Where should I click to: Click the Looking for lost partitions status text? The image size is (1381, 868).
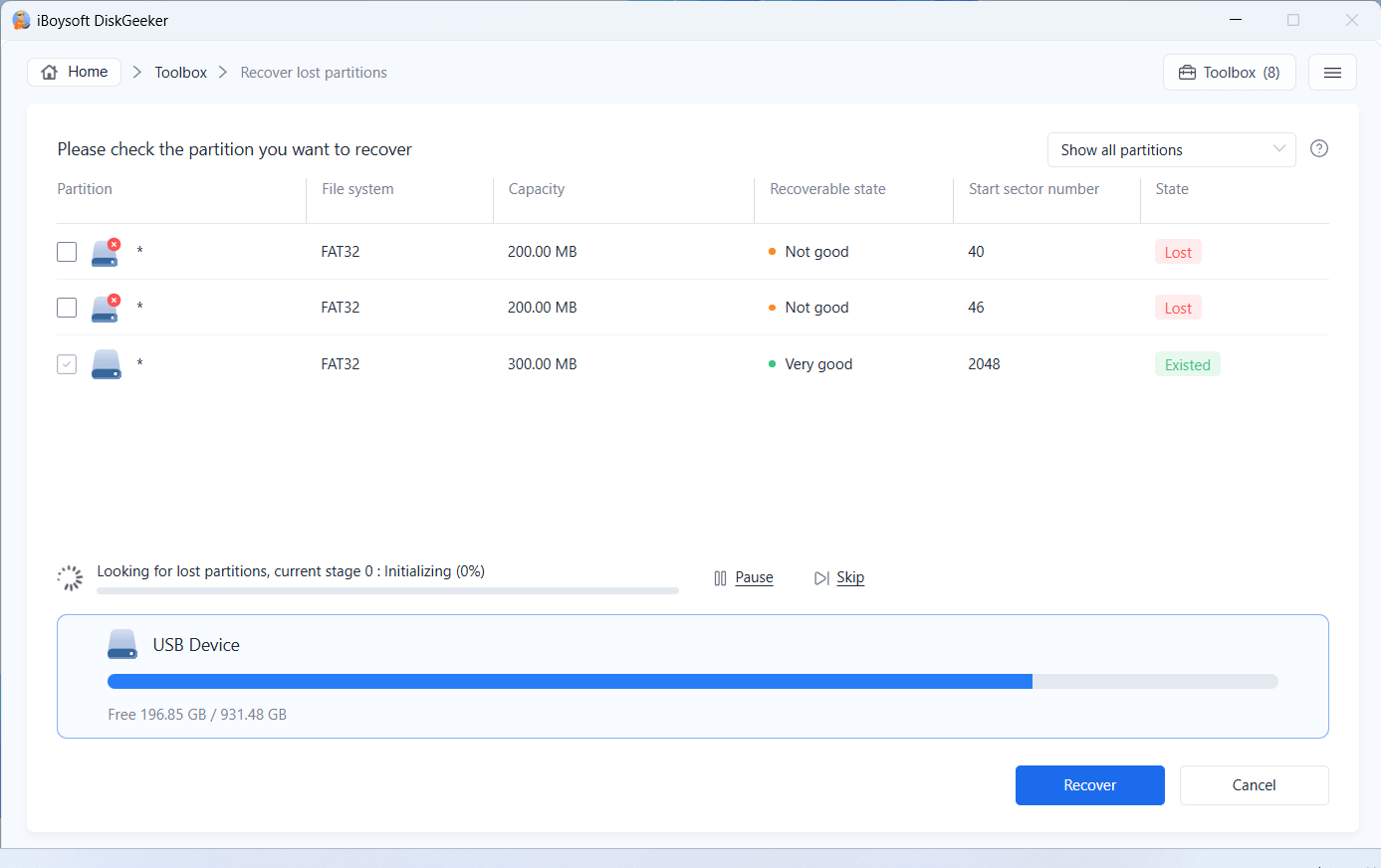[291, 571]
